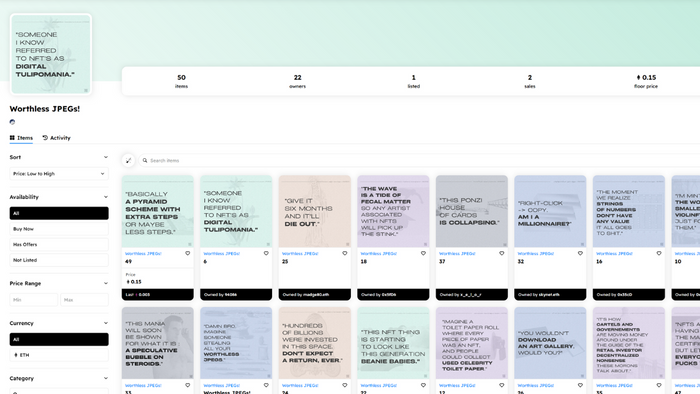The width and height of the screenshot is (700, 394).
Task: Collapse the Sort section
Action: 106,157
